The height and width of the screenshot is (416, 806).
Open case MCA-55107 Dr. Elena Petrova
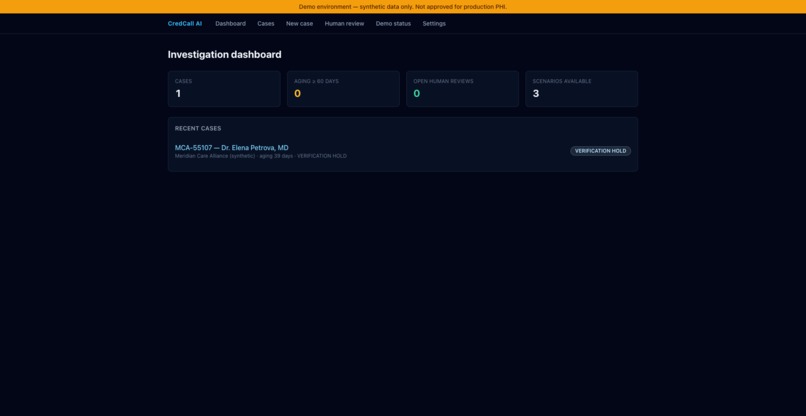point(231,148)
